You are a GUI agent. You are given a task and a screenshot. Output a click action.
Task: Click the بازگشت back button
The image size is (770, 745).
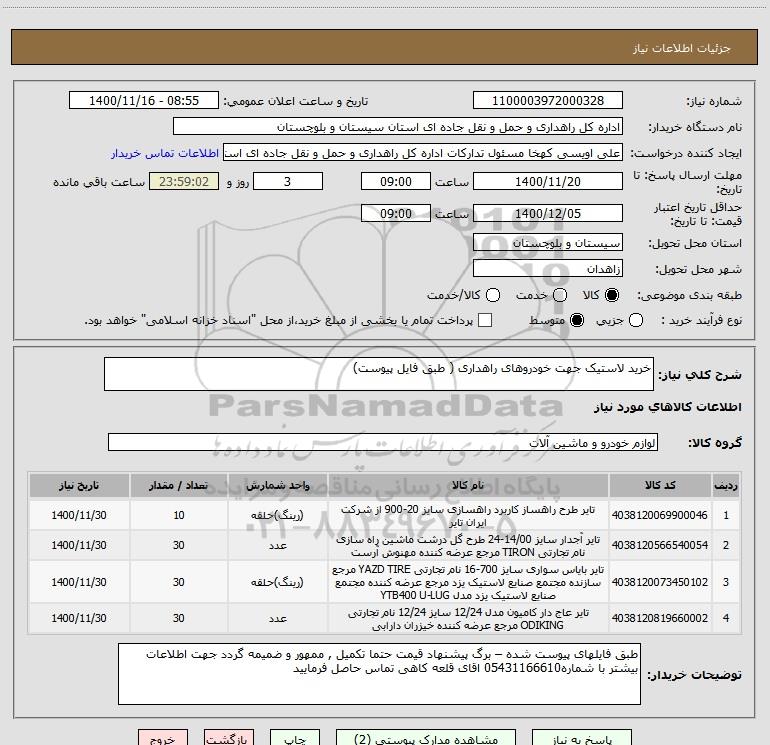[229, 739]
